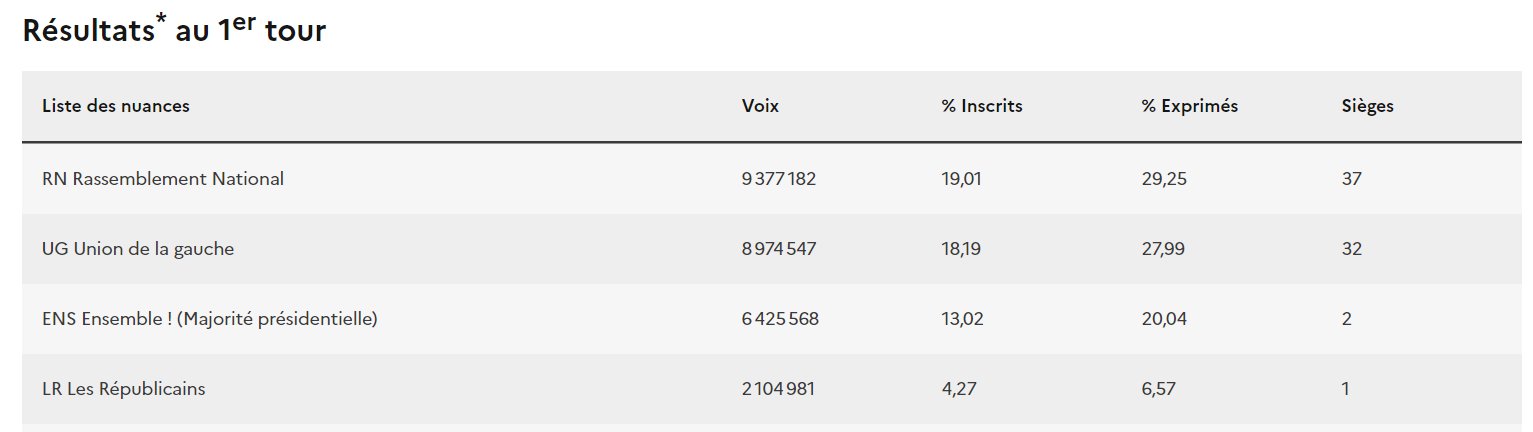
Task: Click the 'Voix' column header
Action: [760, 106]
